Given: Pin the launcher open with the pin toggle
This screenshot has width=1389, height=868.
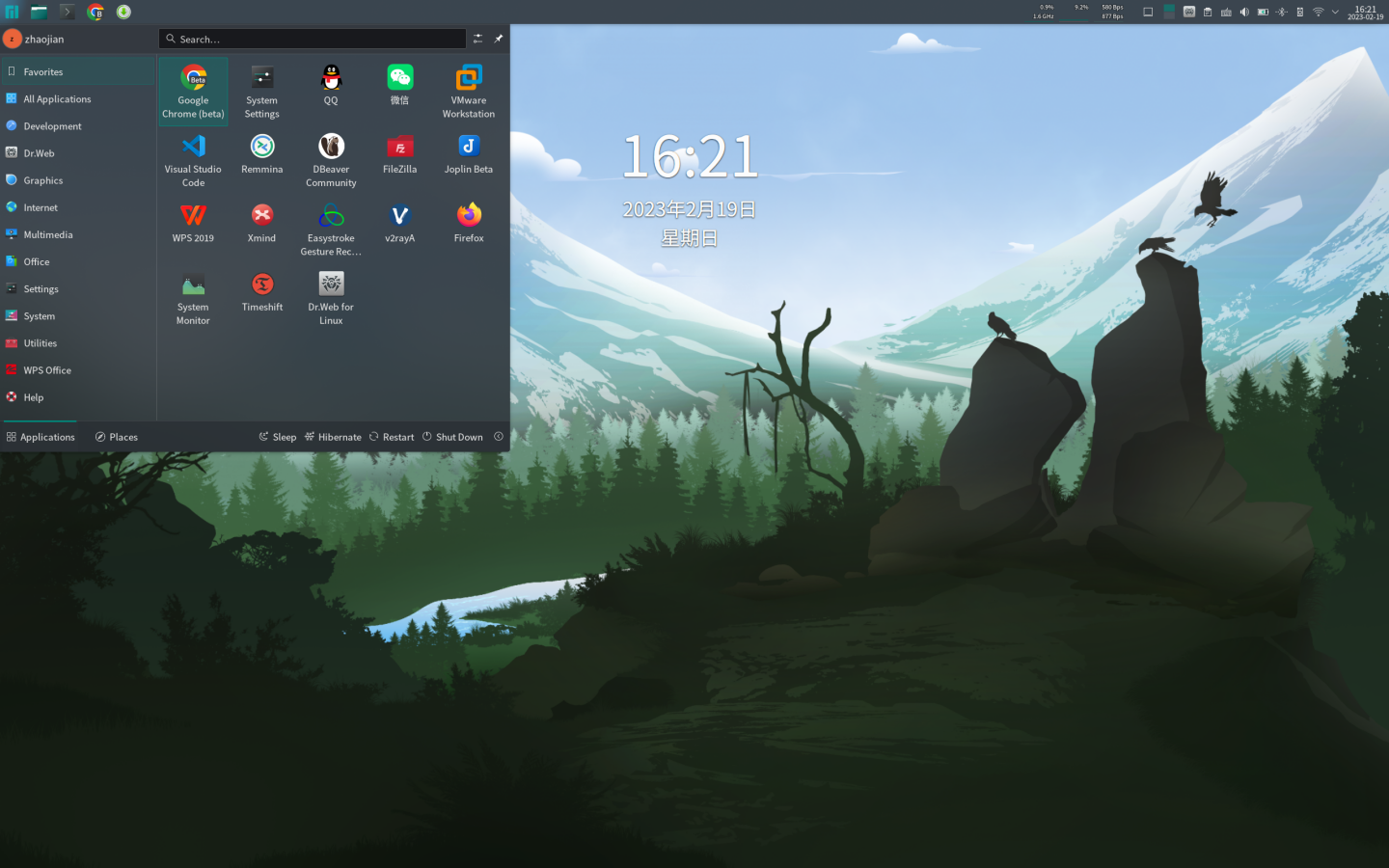Looking at the screenshot, I should tap(499, 39).
